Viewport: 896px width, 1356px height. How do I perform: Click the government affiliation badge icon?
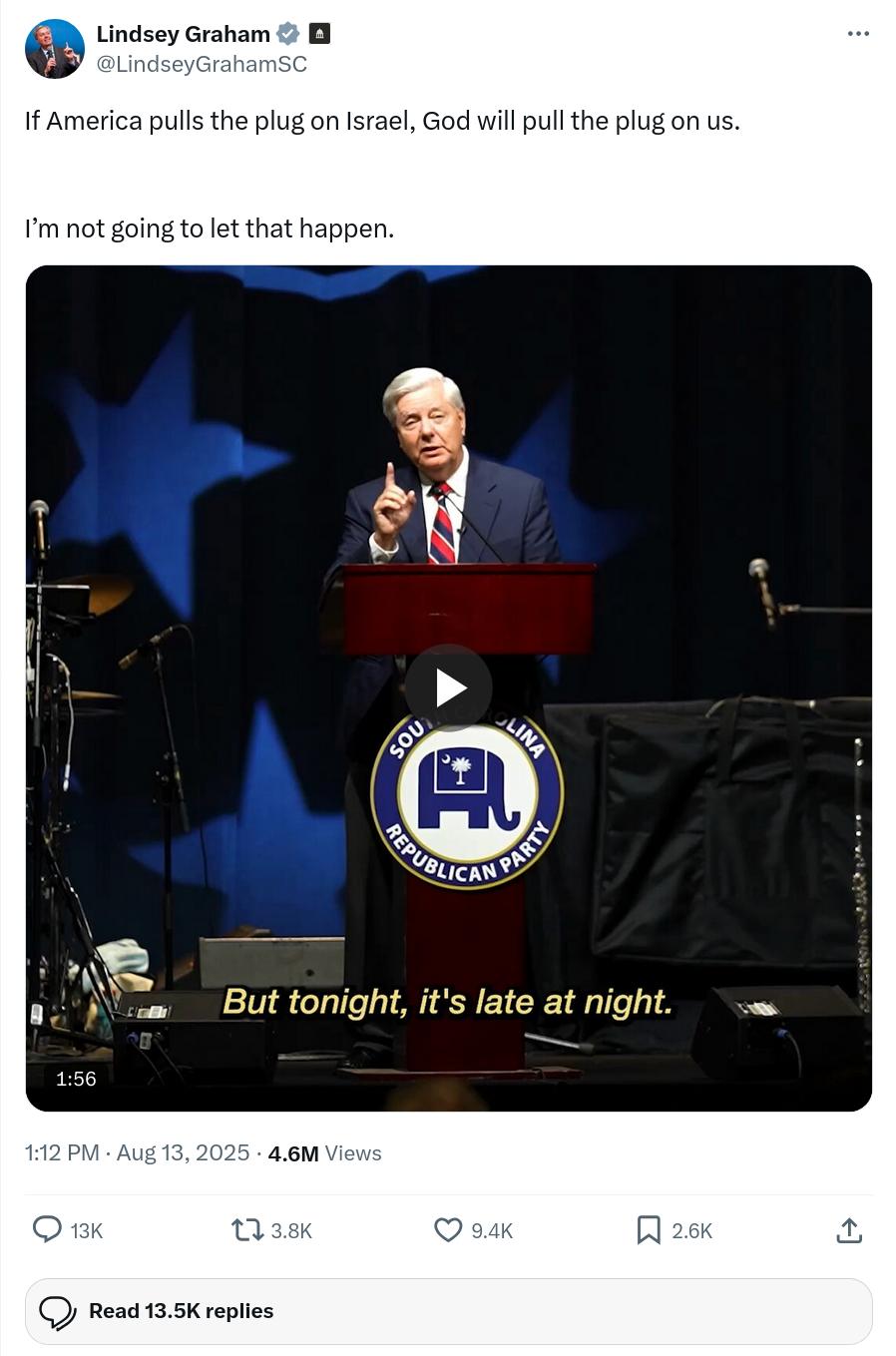point(319,34)
